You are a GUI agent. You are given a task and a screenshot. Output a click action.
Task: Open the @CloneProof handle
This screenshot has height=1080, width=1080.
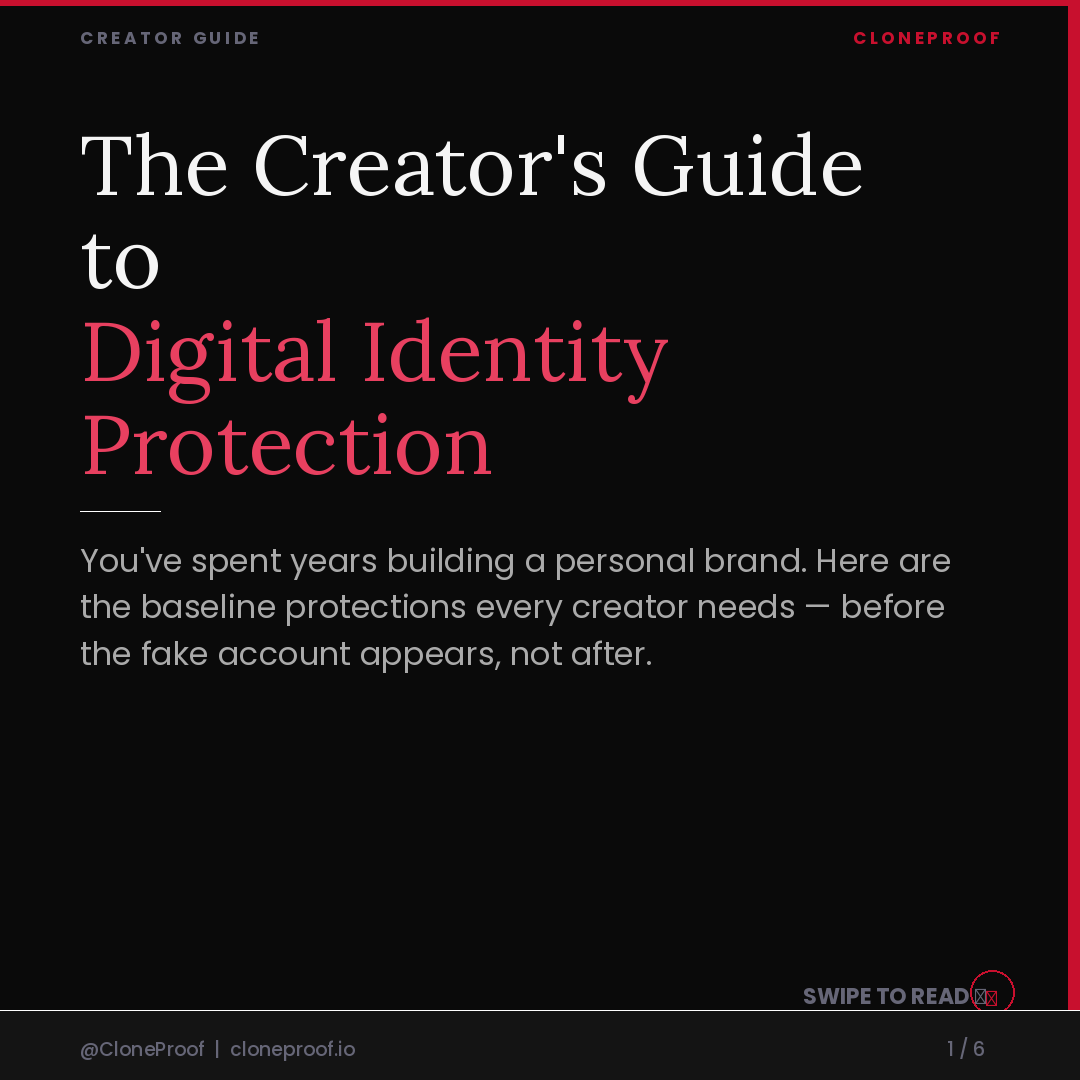[x=142, y=1049]
